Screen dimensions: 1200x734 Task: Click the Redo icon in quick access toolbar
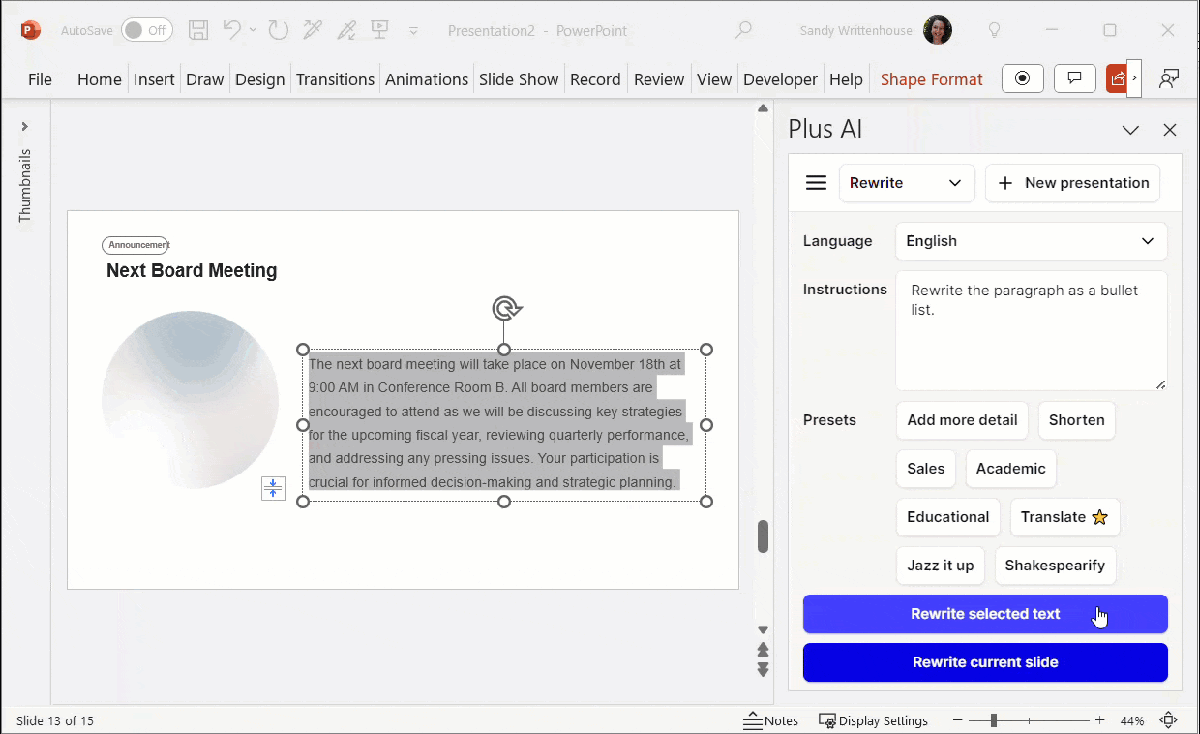276,30
